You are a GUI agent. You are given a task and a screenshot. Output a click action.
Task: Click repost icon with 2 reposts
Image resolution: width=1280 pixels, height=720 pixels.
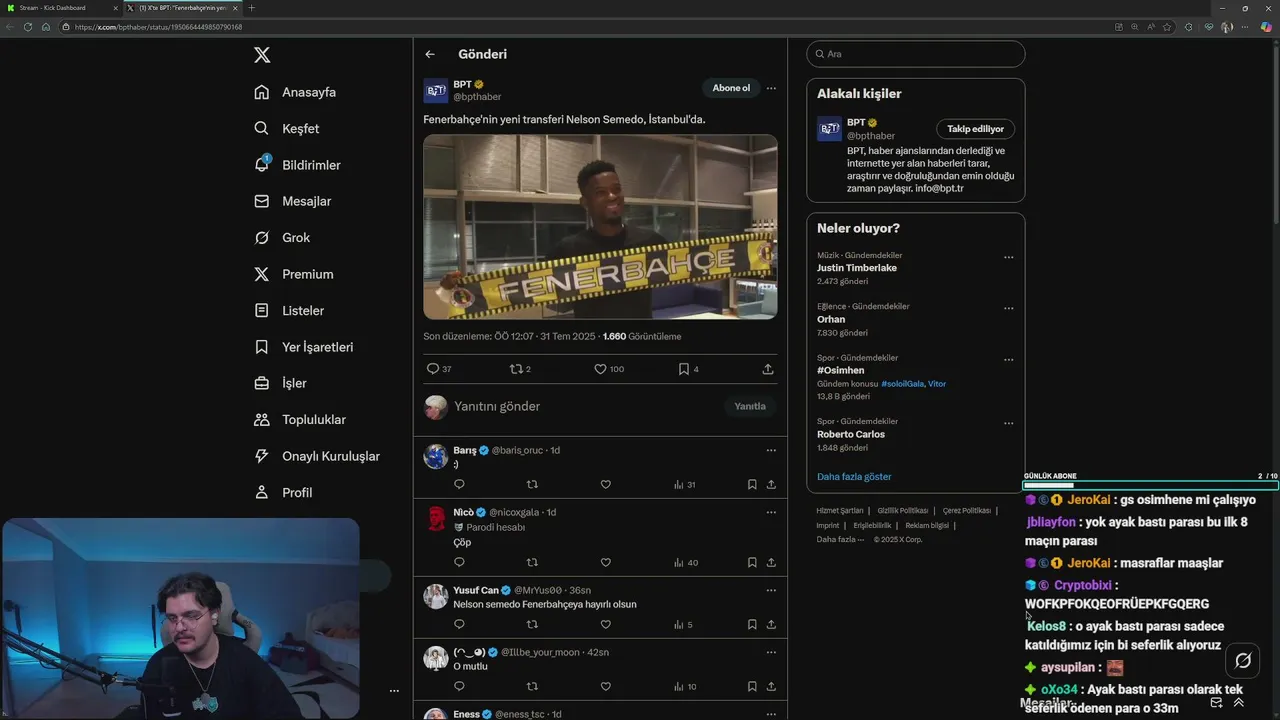tap(516, 369)
